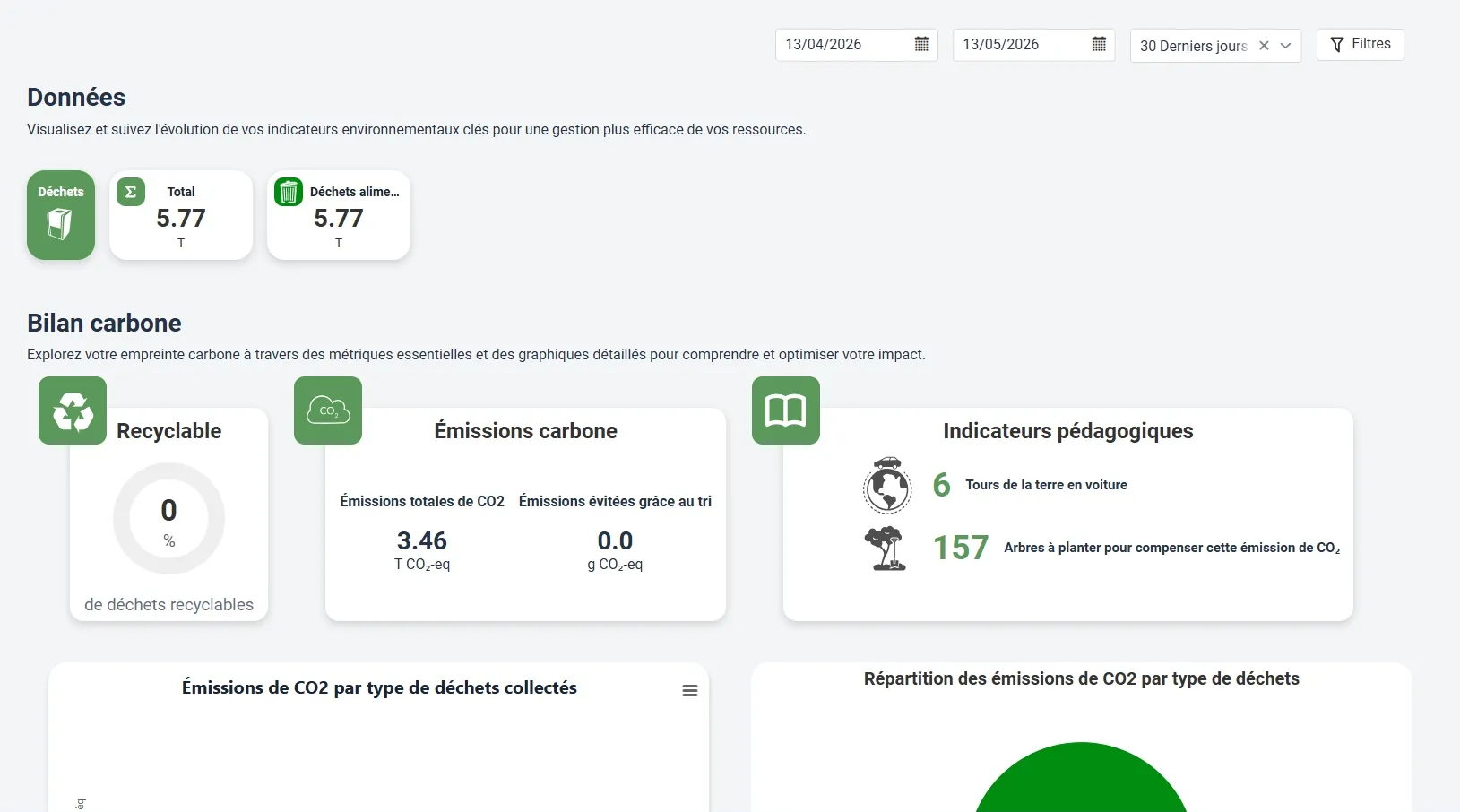Viewport: 1460px width, 812px height.
Task: Expand the 30 Derniers jours dropdown arrow
Action: point(1285,46)
